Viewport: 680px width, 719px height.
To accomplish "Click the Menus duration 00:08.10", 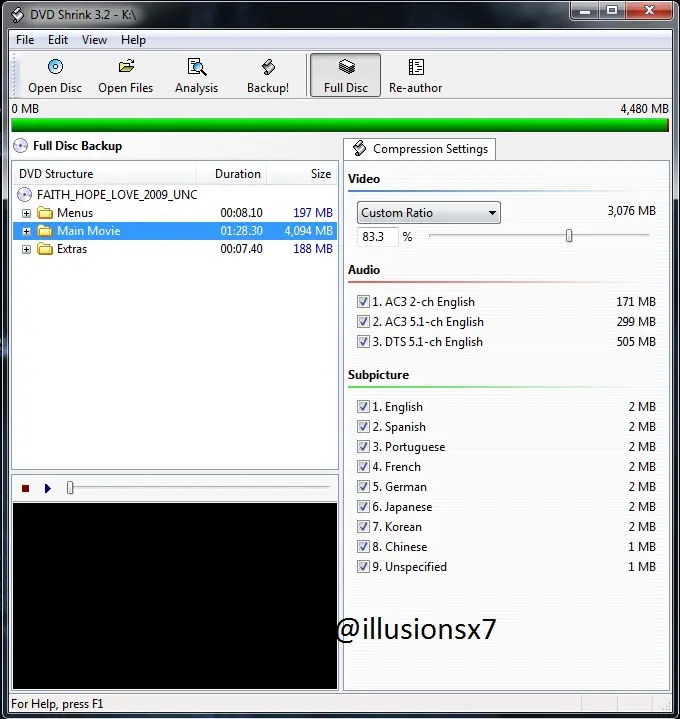I will [x=241, y=213].
